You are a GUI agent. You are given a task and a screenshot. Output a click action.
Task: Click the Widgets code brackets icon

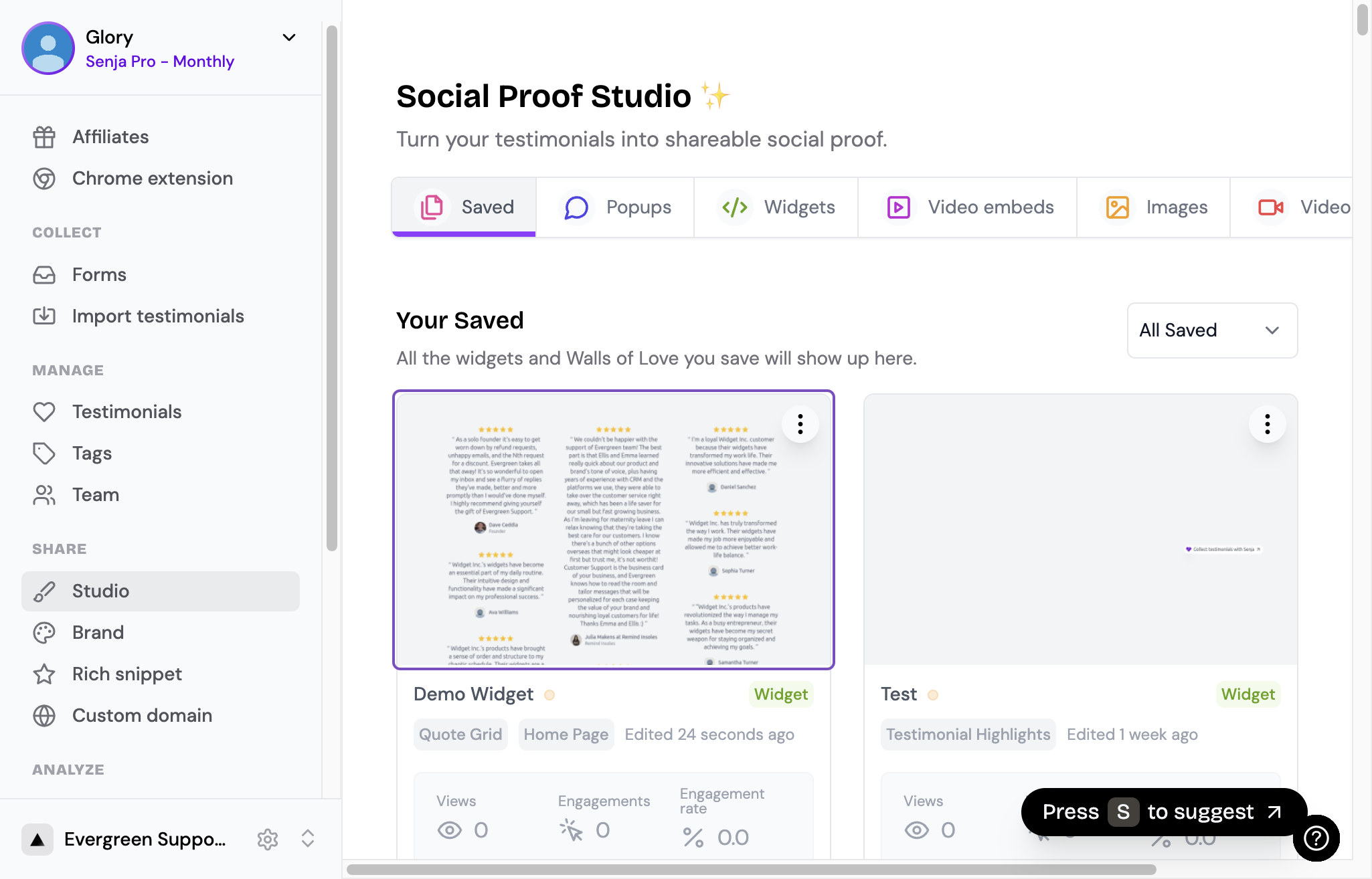pyautogui.click(x=734, y=207)
